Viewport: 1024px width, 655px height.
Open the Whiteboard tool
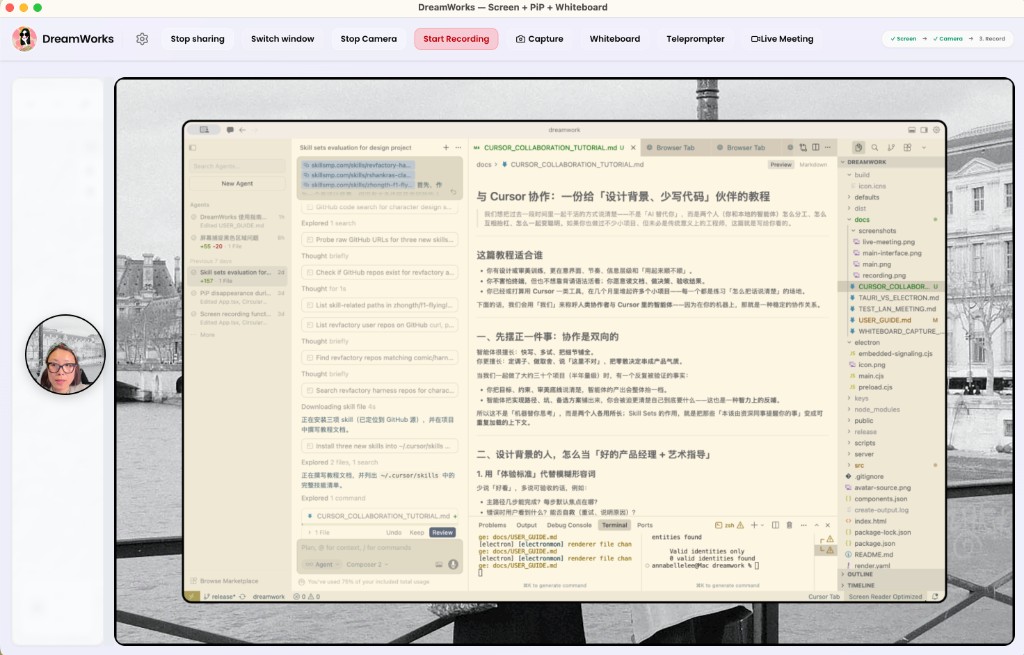coord(615,39)
